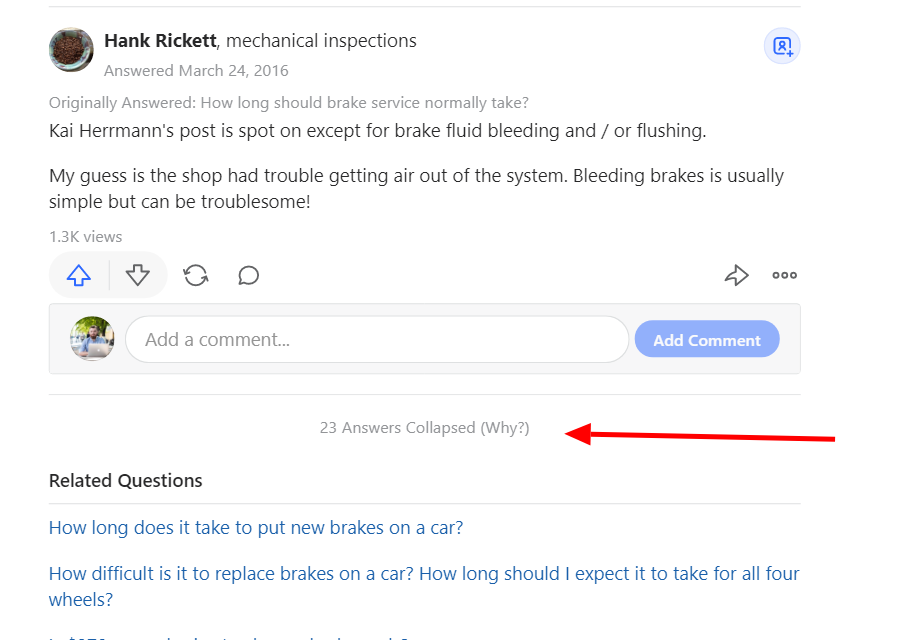Open 'How long does it take to put new brakes' question
Screen dimensions: 899x640
tap(256, 528)
